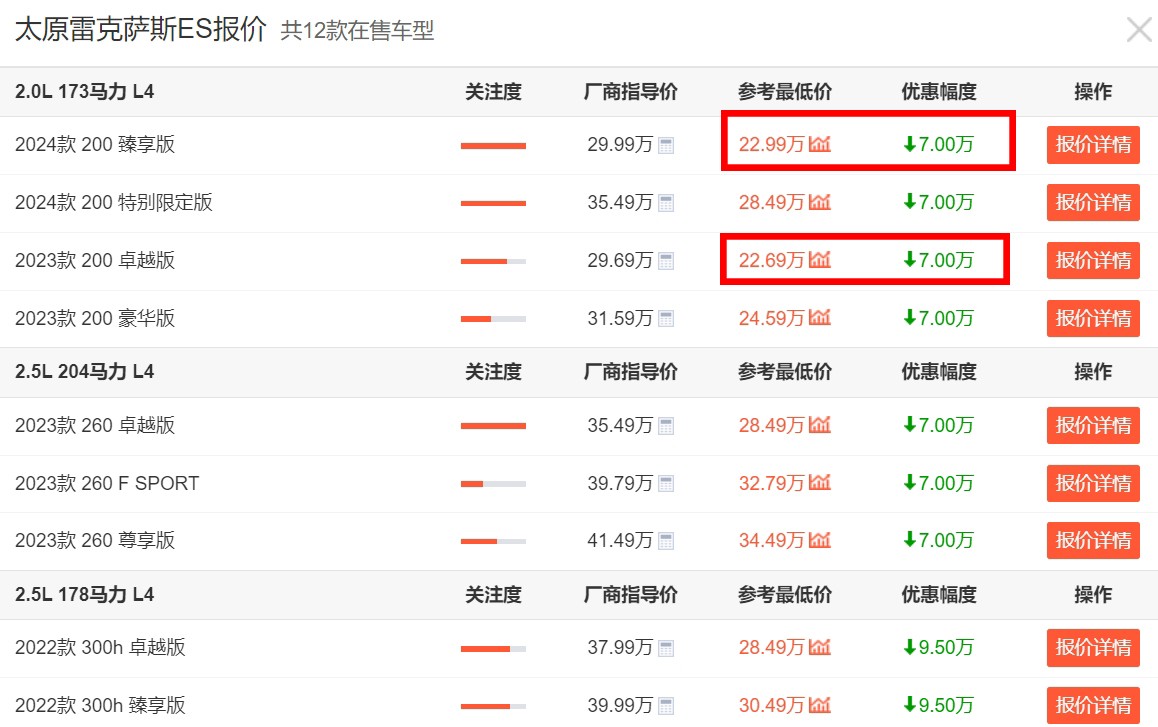Click the 22.99万 lowest reference price

click(771, 144)
